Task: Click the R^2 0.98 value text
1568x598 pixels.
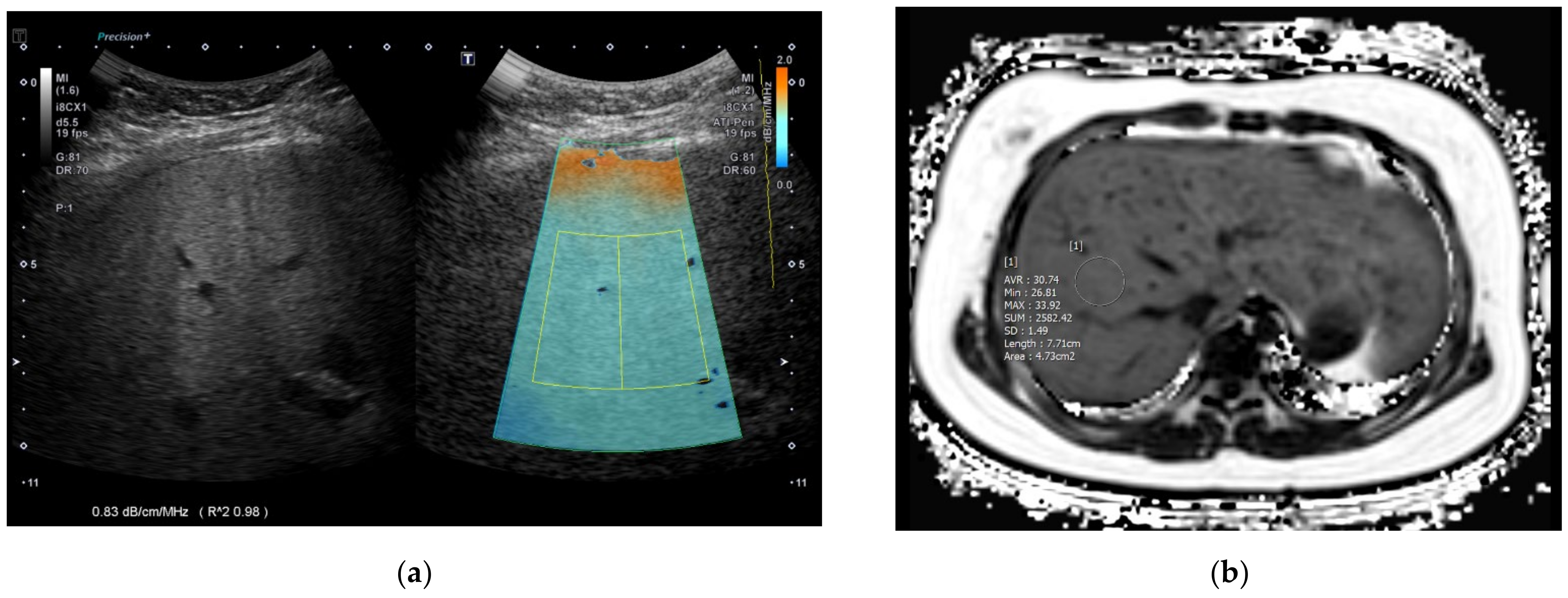Action: [234, 512]
